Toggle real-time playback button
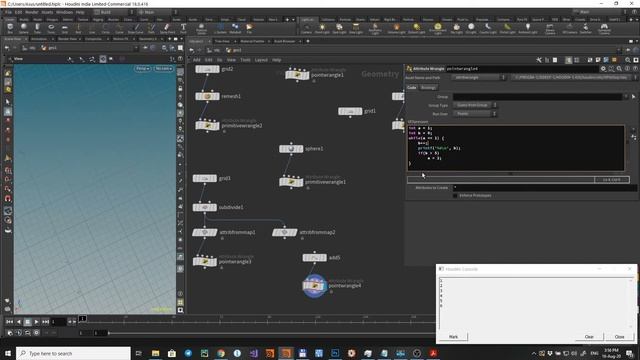 click(11, 333)
